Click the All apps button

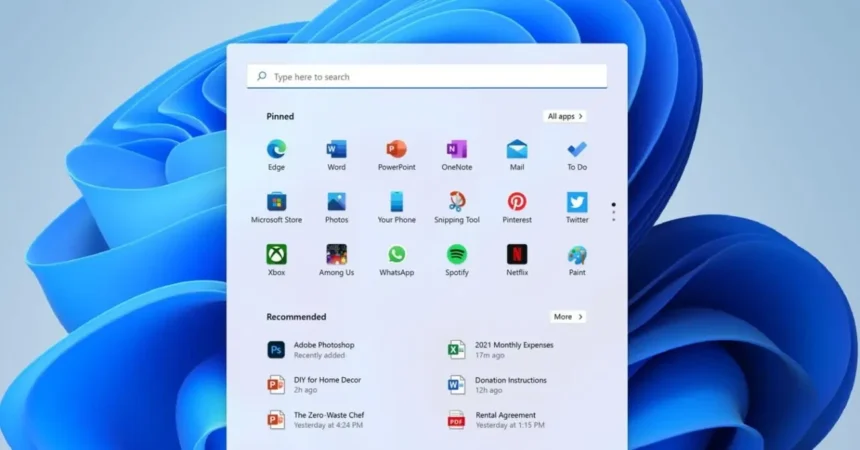(x=565, y=116)
